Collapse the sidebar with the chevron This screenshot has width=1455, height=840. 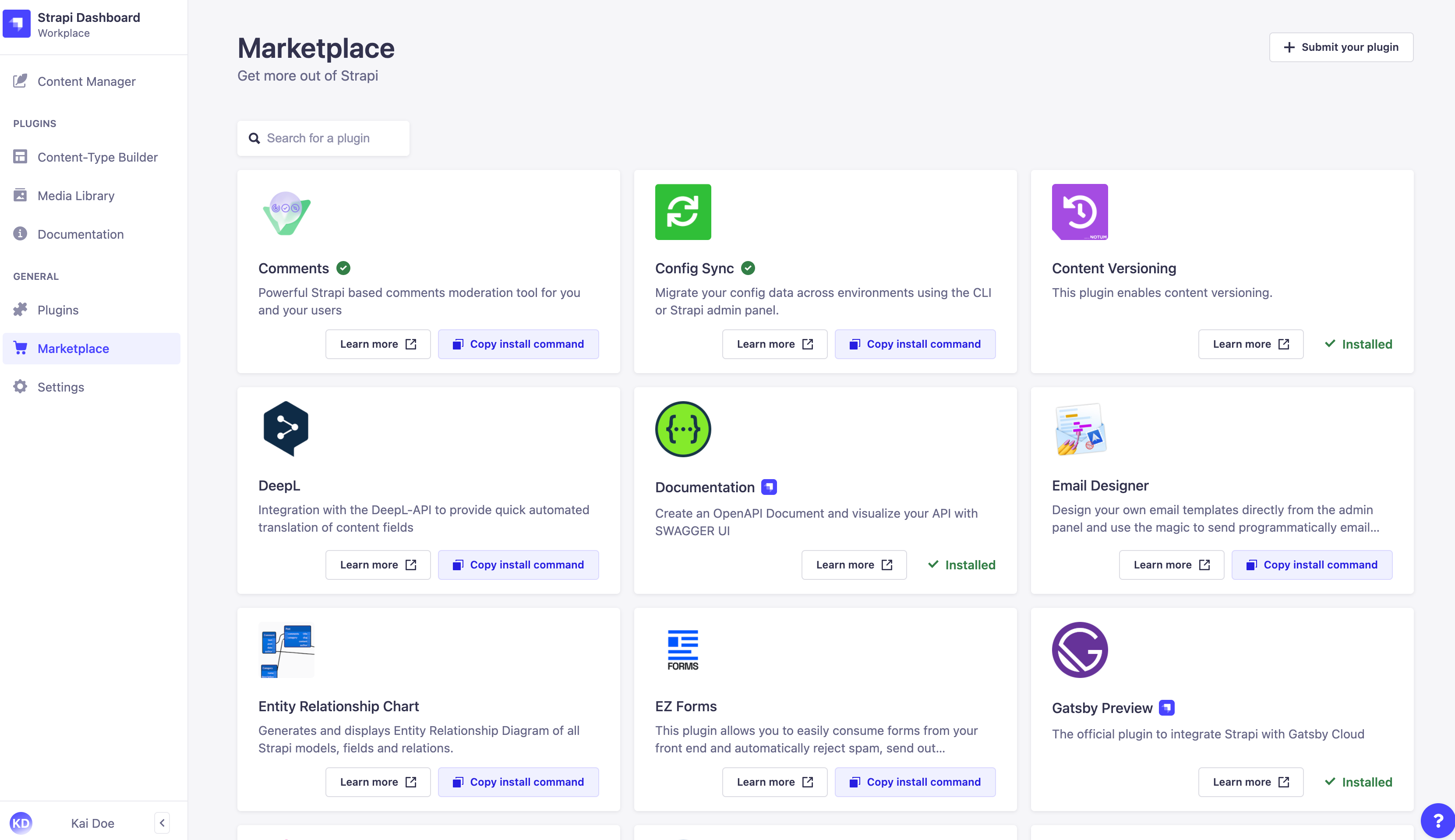[x=162, y=822]
